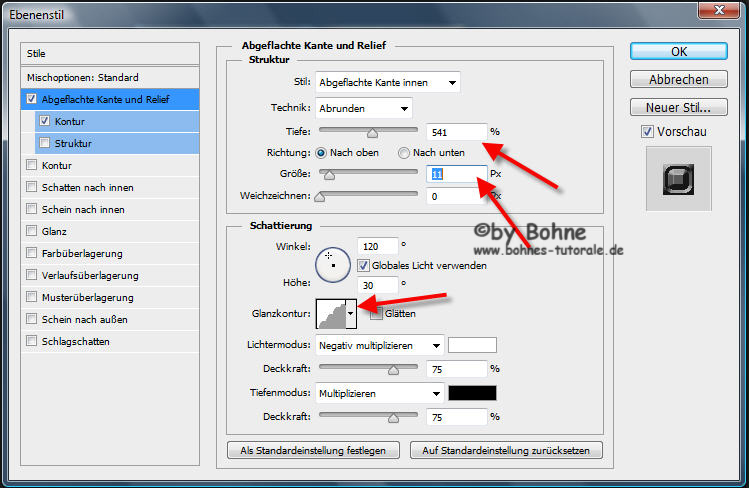Click the black Tiefenmodus color swatch

pos(473,394)
